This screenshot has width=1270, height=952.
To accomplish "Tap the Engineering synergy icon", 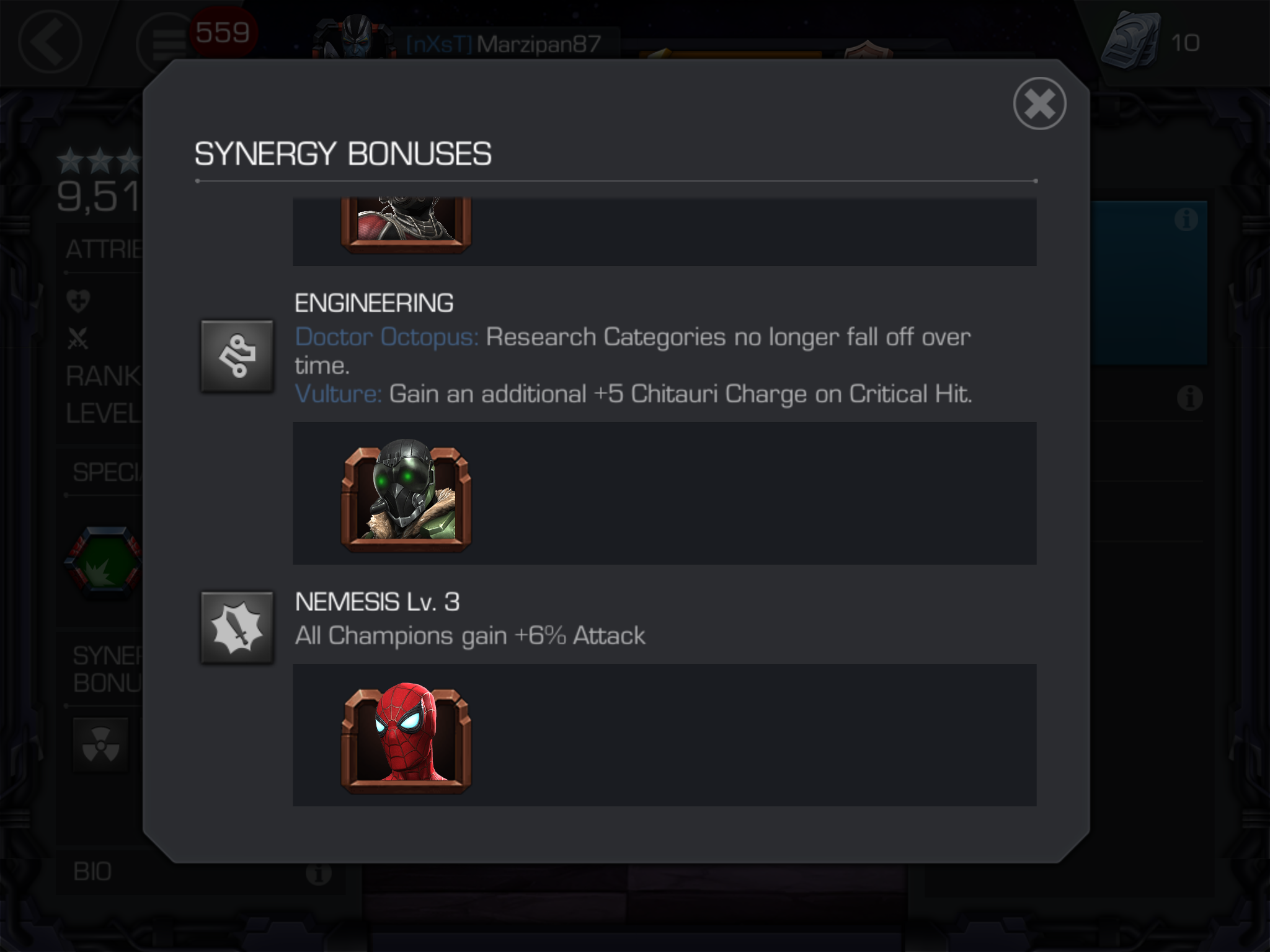I will pos(237,356).
